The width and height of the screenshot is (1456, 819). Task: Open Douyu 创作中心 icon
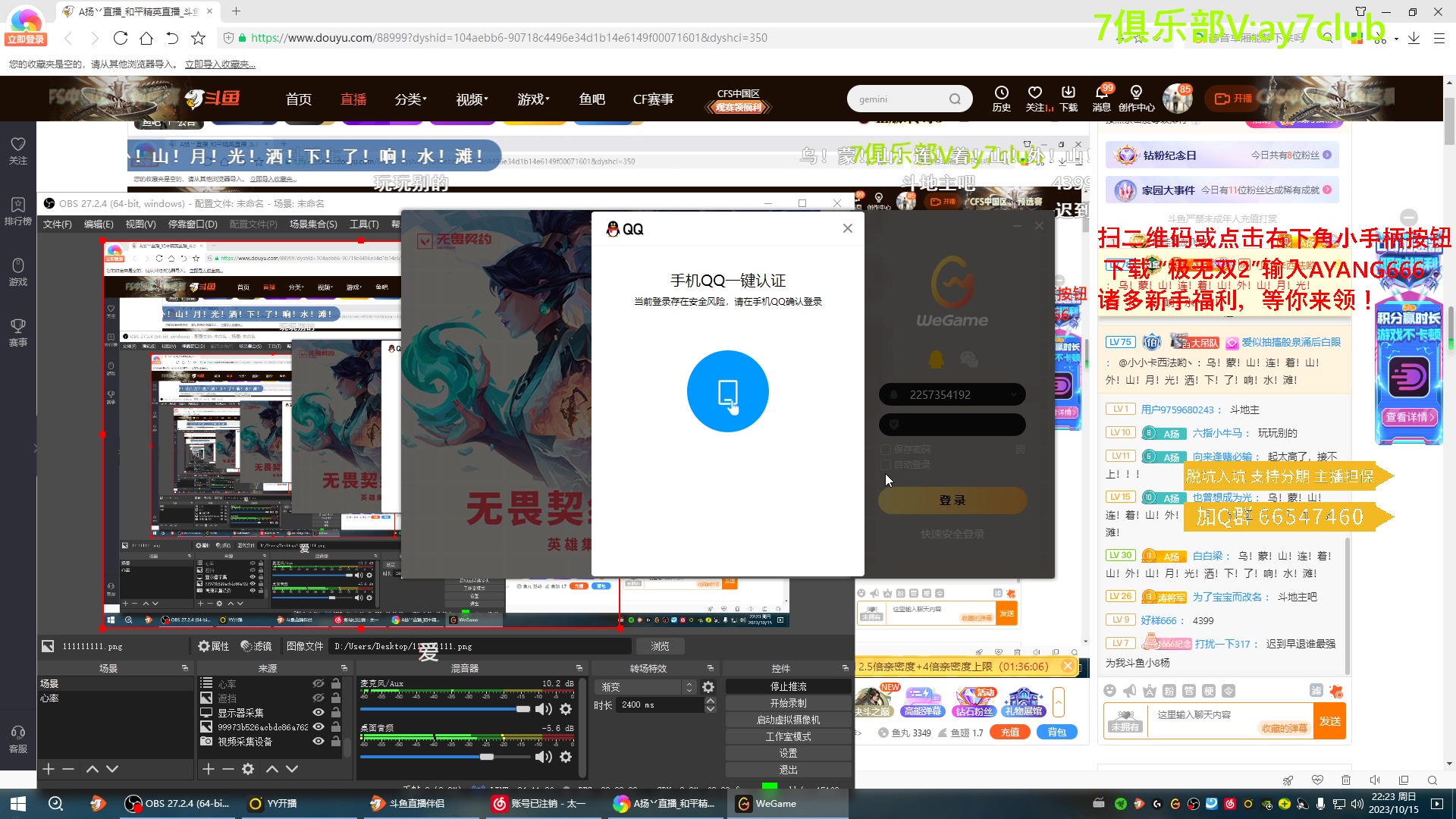tap(1136, 99)
